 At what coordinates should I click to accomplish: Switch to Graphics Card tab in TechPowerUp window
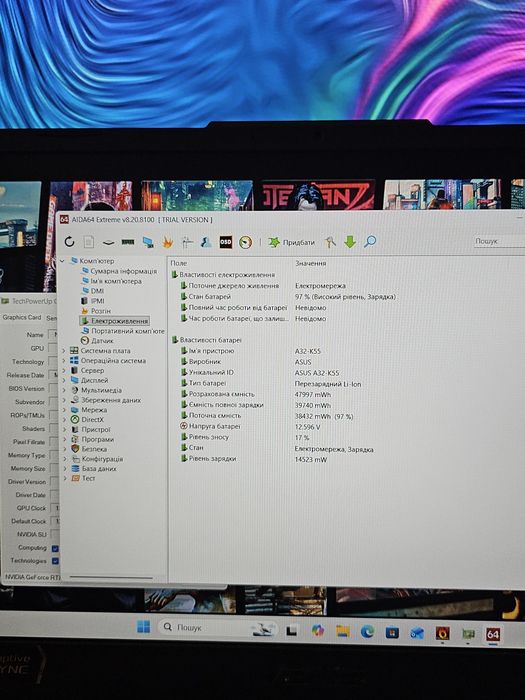pos(21,317)
